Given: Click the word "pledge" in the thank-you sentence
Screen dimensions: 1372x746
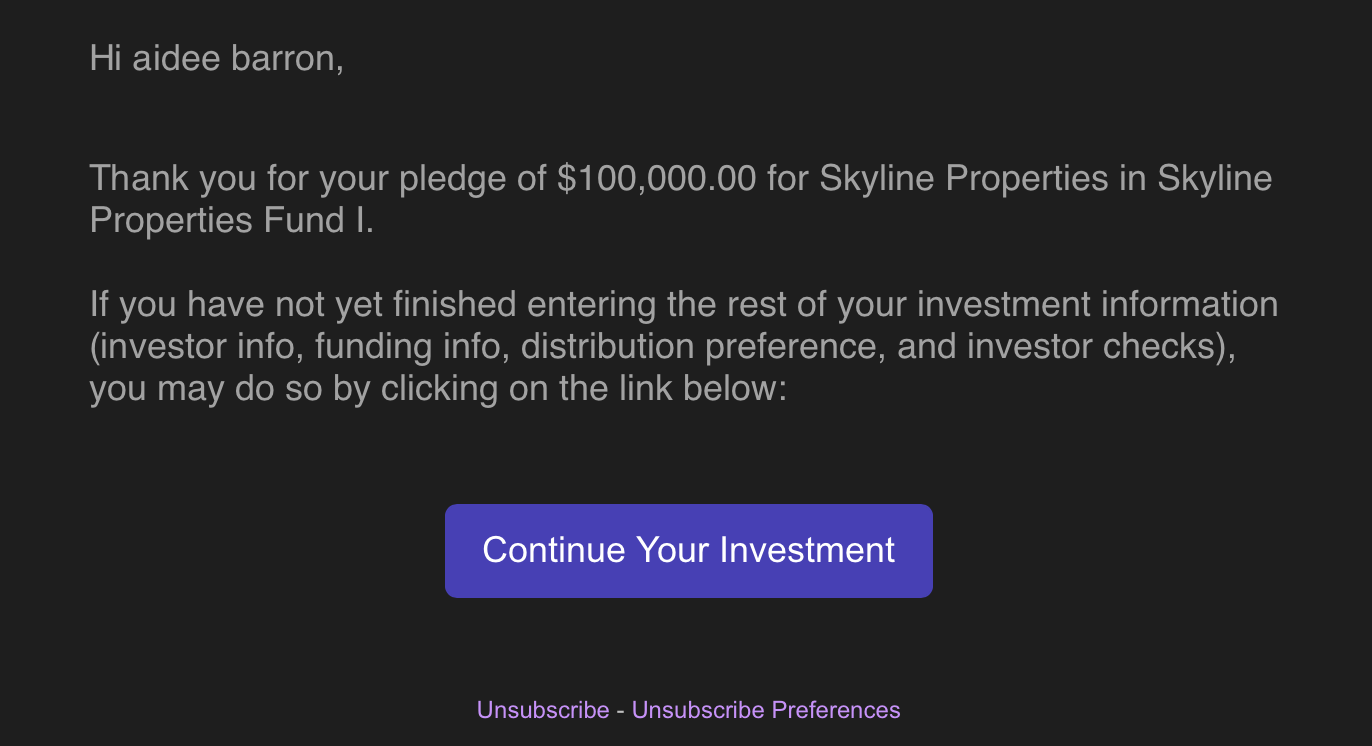Looking at the screenshot, I should (447, 180).
